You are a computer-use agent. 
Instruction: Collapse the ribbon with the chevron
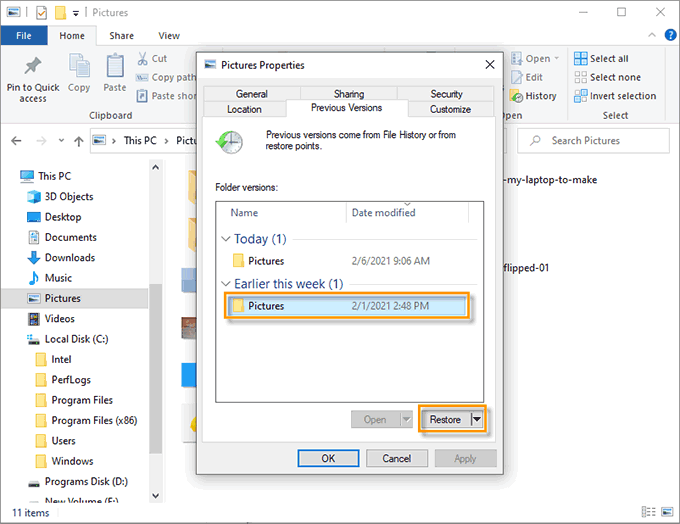click(652, 35)
